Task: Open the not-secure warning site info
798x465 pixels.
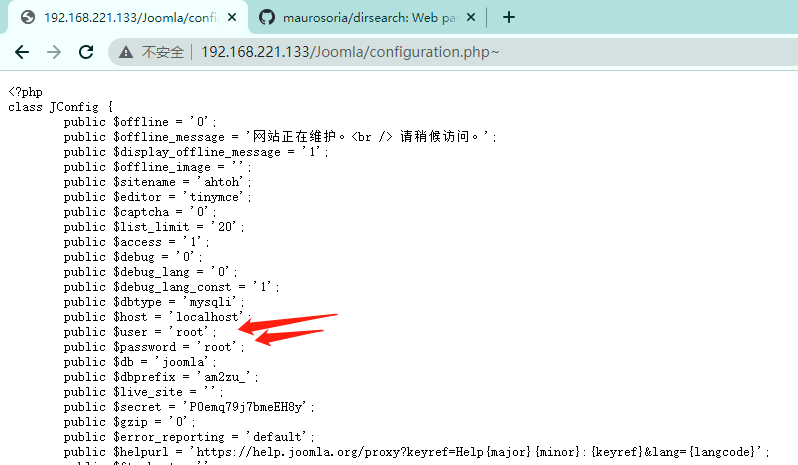Action: [126, 52]
